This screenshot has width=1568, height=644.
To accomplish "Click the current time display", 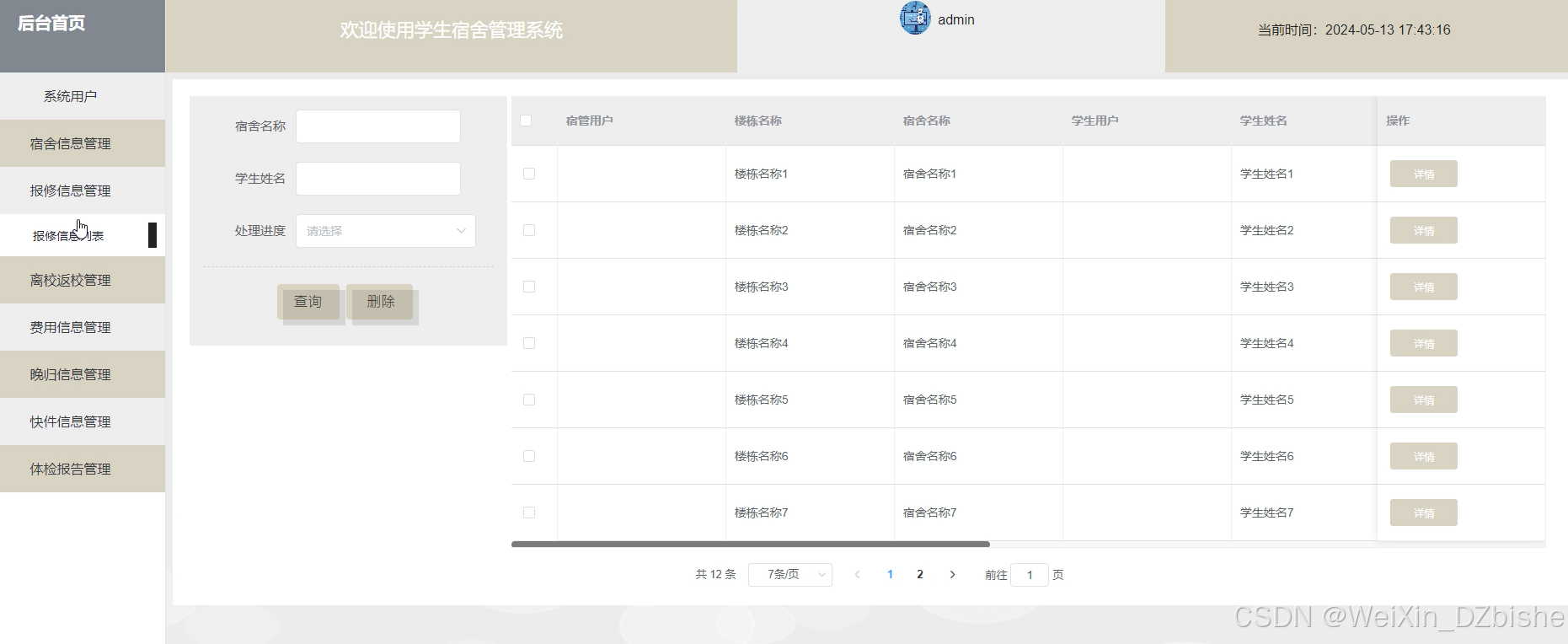I will click(x=1354, y=30).
